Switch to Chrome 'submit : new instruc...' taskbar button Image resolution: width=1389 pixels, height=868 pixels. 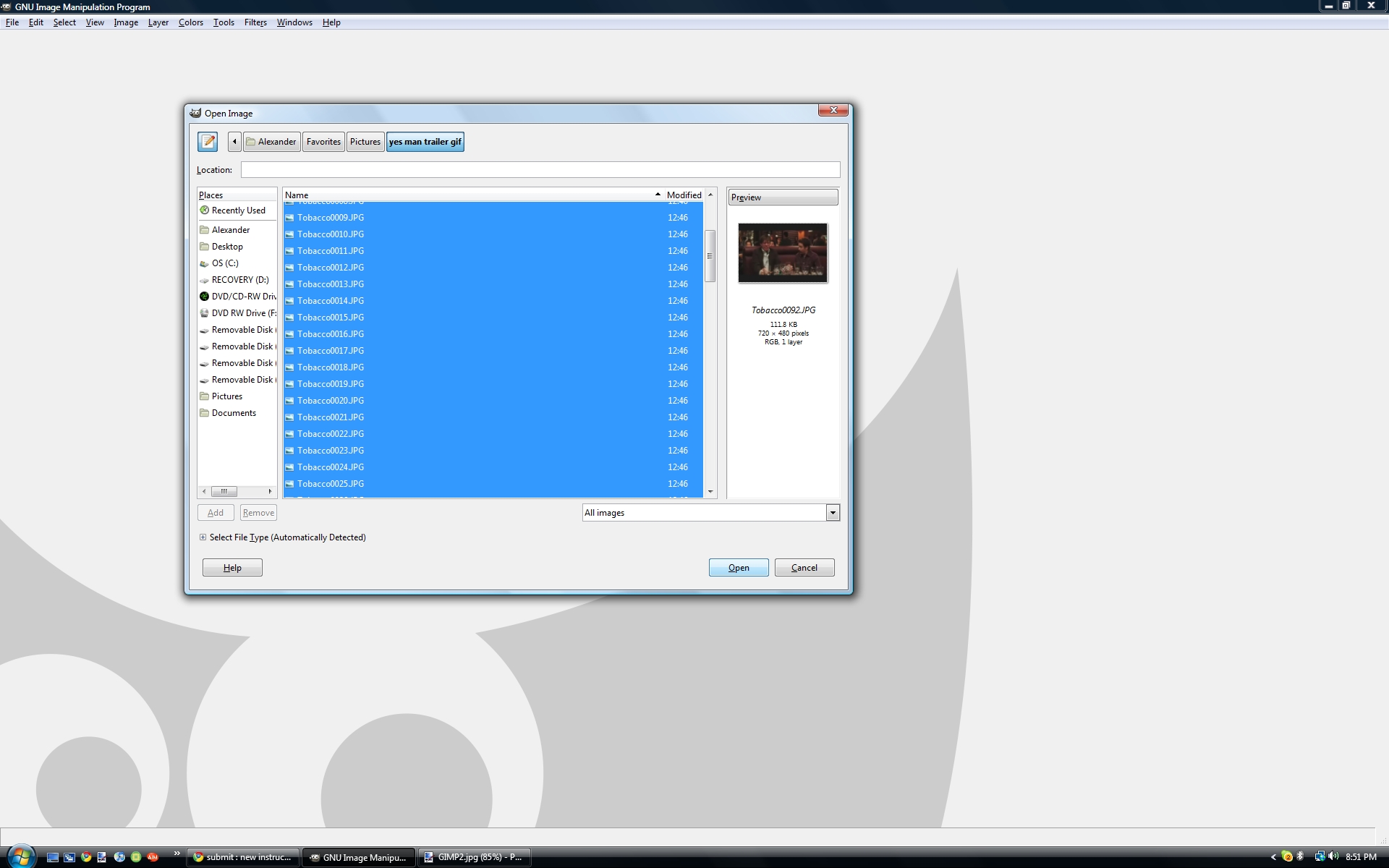[243, 857]
